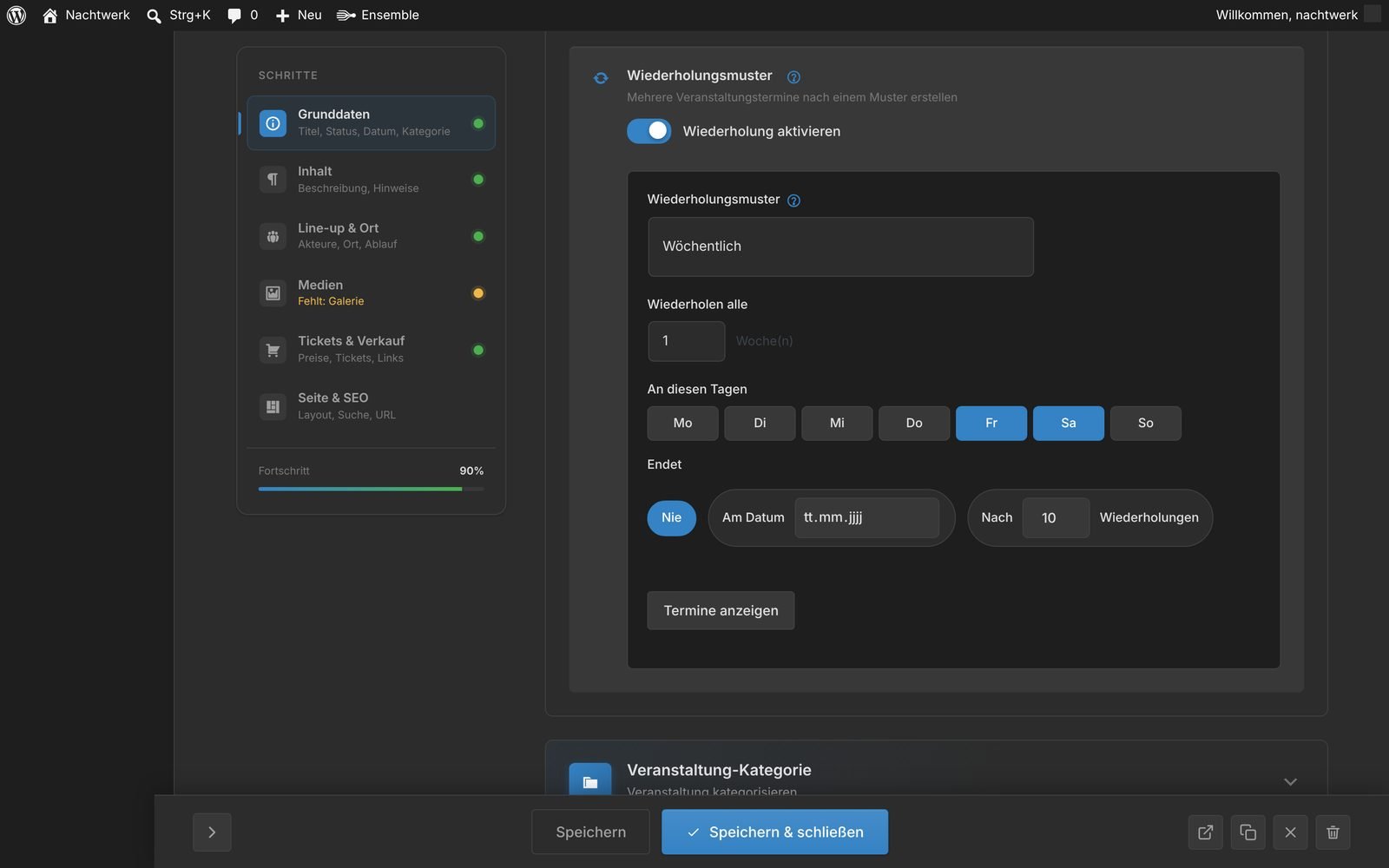
Task: Click the WordPress logo icon
Action: click(x=16, y=15)
